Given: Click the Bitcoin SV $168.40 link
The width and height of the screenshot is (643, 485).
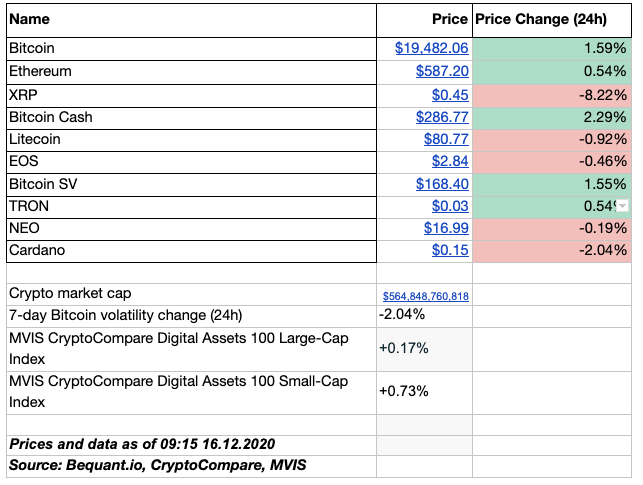Looking at the screenshot, I should click(x=442, y=184).
